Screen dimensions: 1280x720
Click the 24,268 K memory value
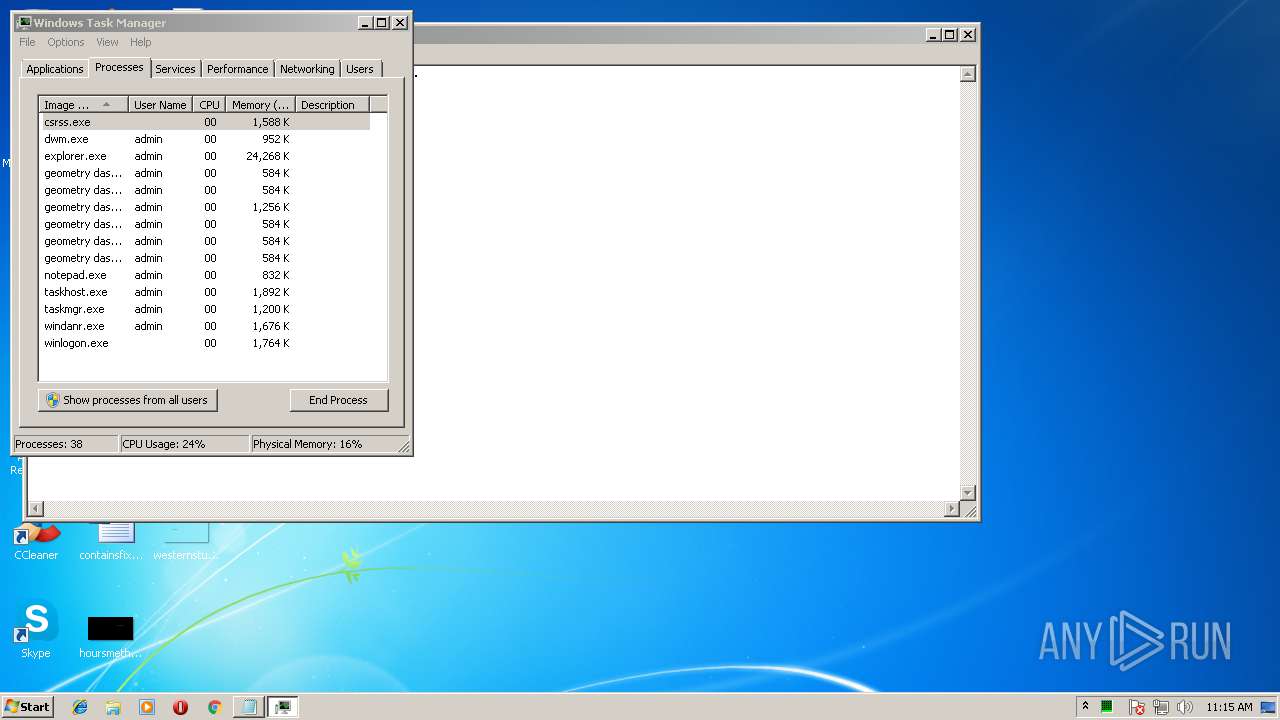click(268, 156)
